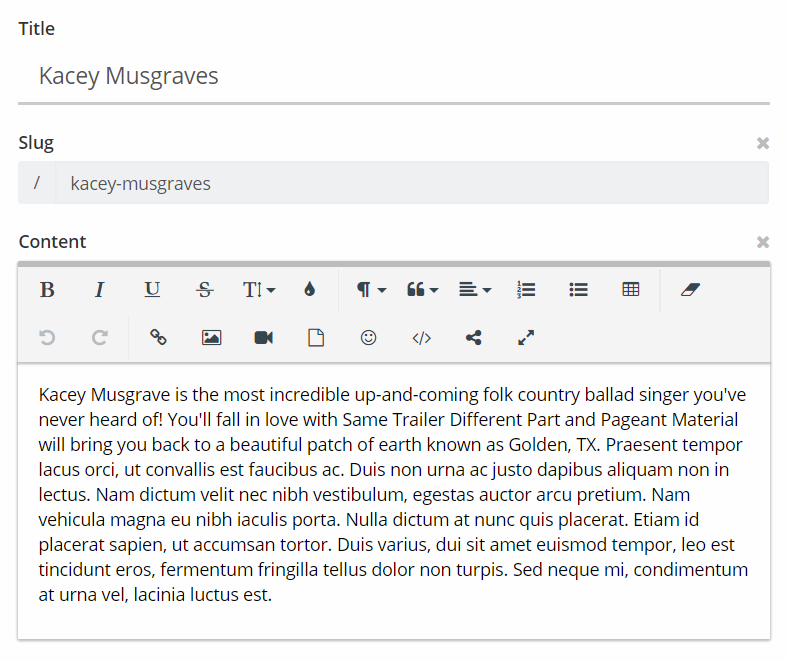Switch to HTML code view
Viewport: 788px width, 661px height.
click(421, 338)
